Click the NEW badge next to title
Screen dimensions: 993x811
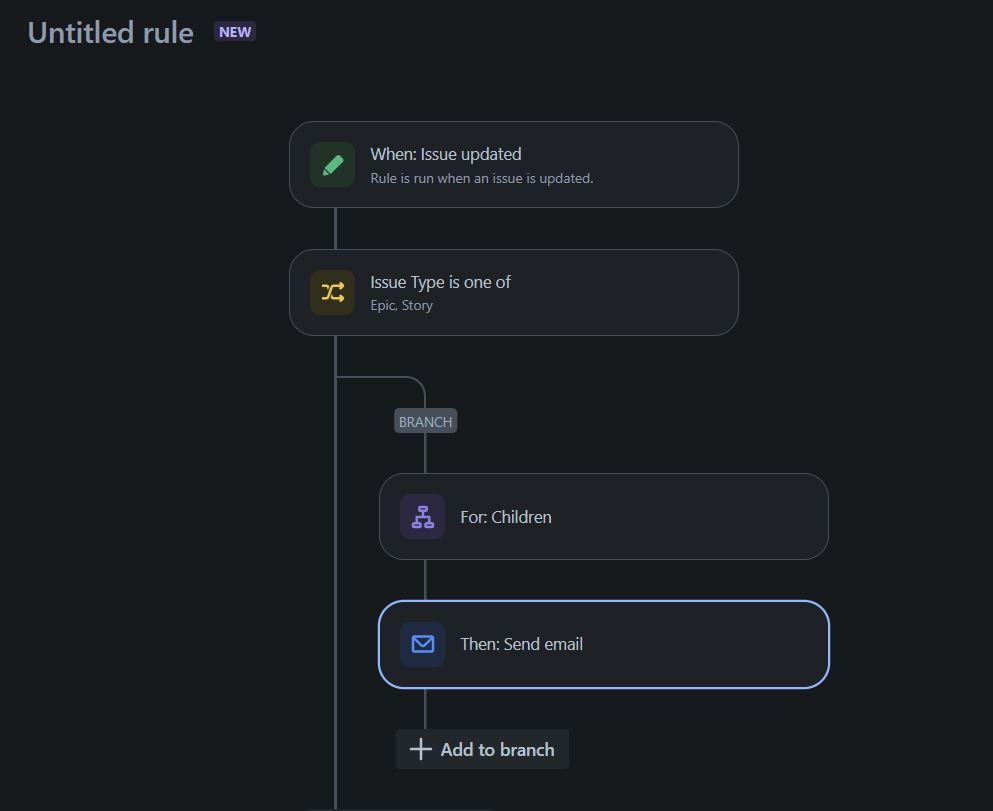click(x=235, y=32)
